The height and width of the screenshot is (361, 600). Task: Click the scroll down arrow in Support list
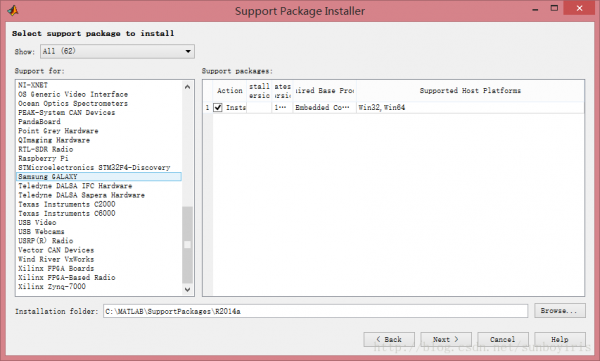click(x=187, y=289)
